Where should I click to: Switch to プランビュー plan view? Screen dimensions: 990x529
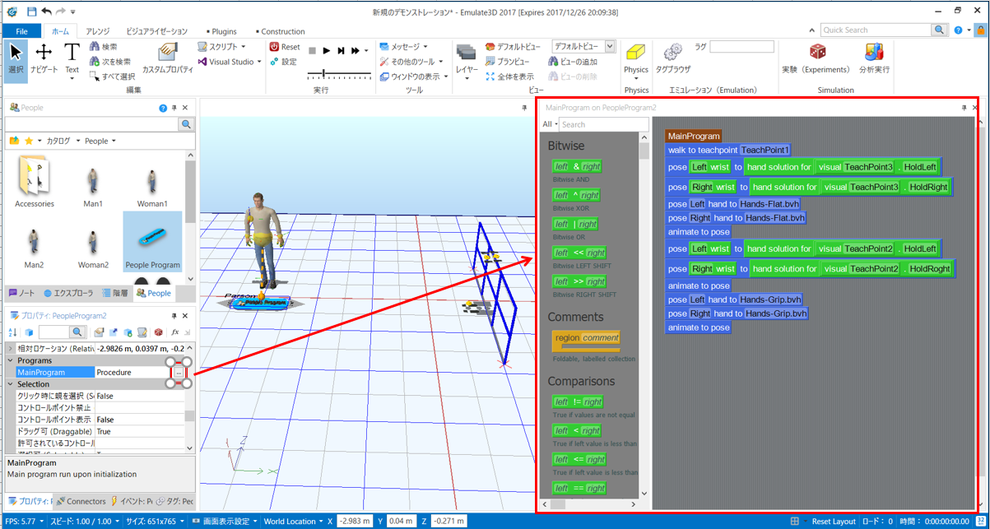pos(508,62)
